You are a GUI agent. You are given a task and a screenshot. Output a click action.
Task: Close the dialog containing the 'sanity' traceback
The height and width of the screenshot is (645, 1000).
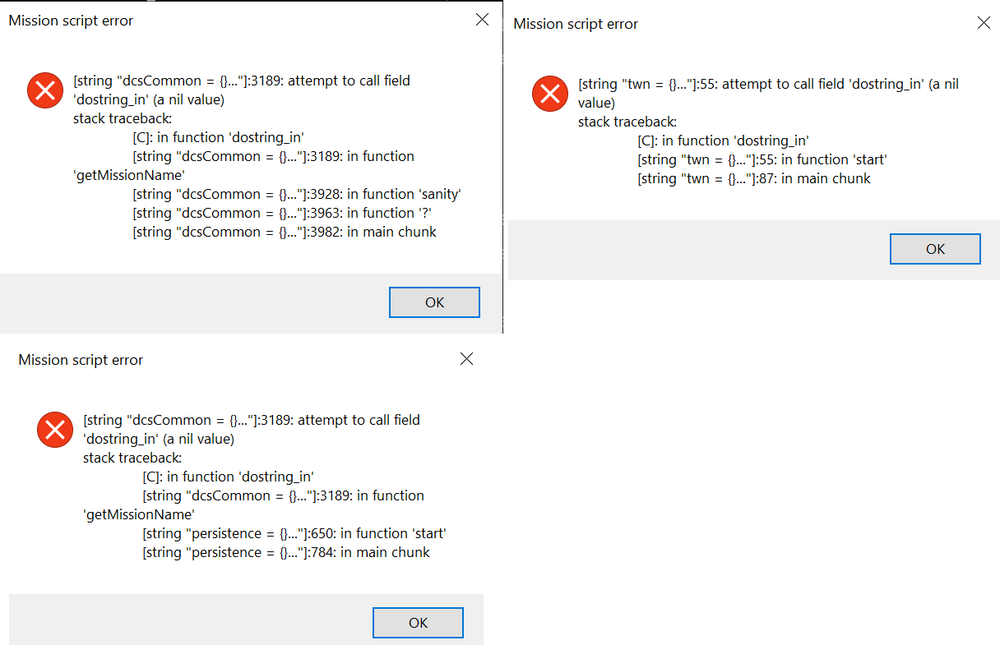(482, 20)
